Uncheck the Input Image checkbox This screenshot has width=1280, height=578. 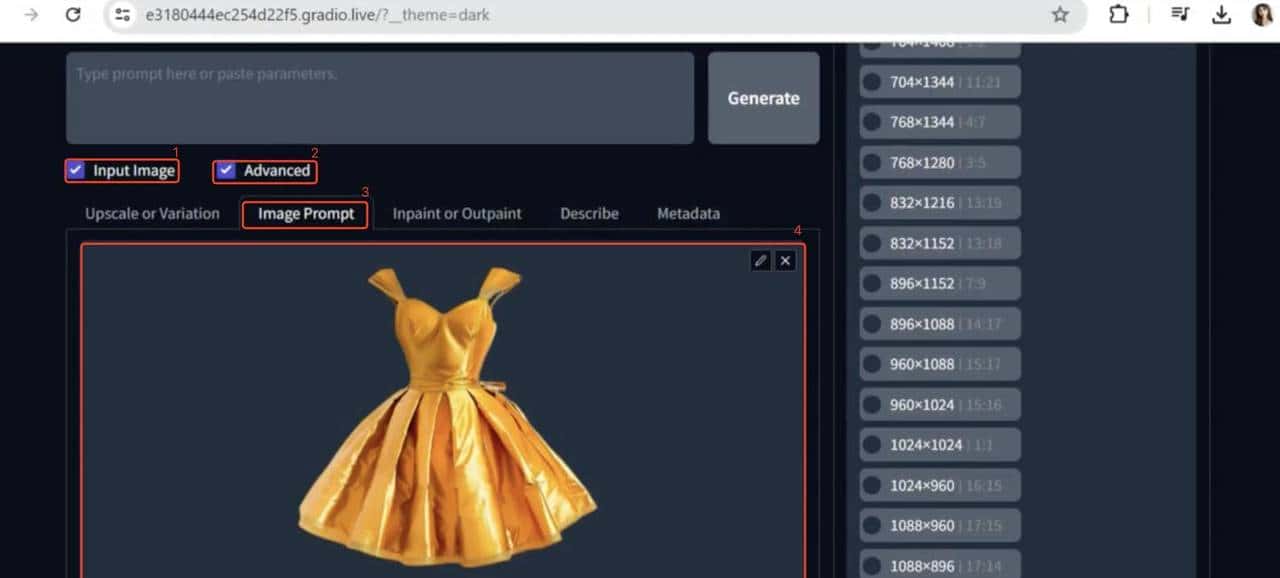click(x=76, y=170)
